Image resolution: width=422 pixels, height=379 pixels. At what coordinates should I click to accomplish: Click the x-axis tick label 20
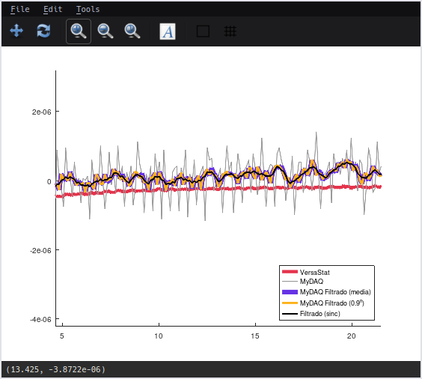pos(351,336)
